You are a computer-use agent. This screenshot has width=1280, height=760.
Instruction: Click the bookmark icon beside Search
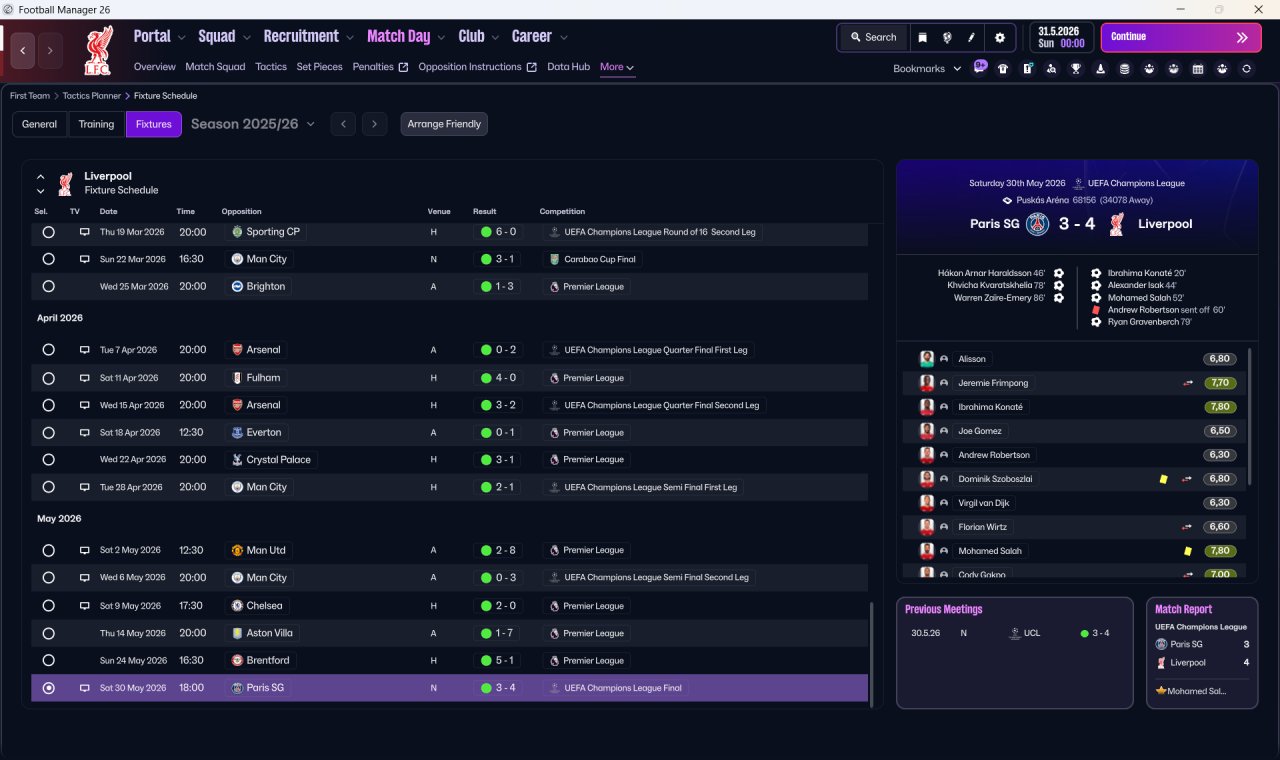coord(922,37)
